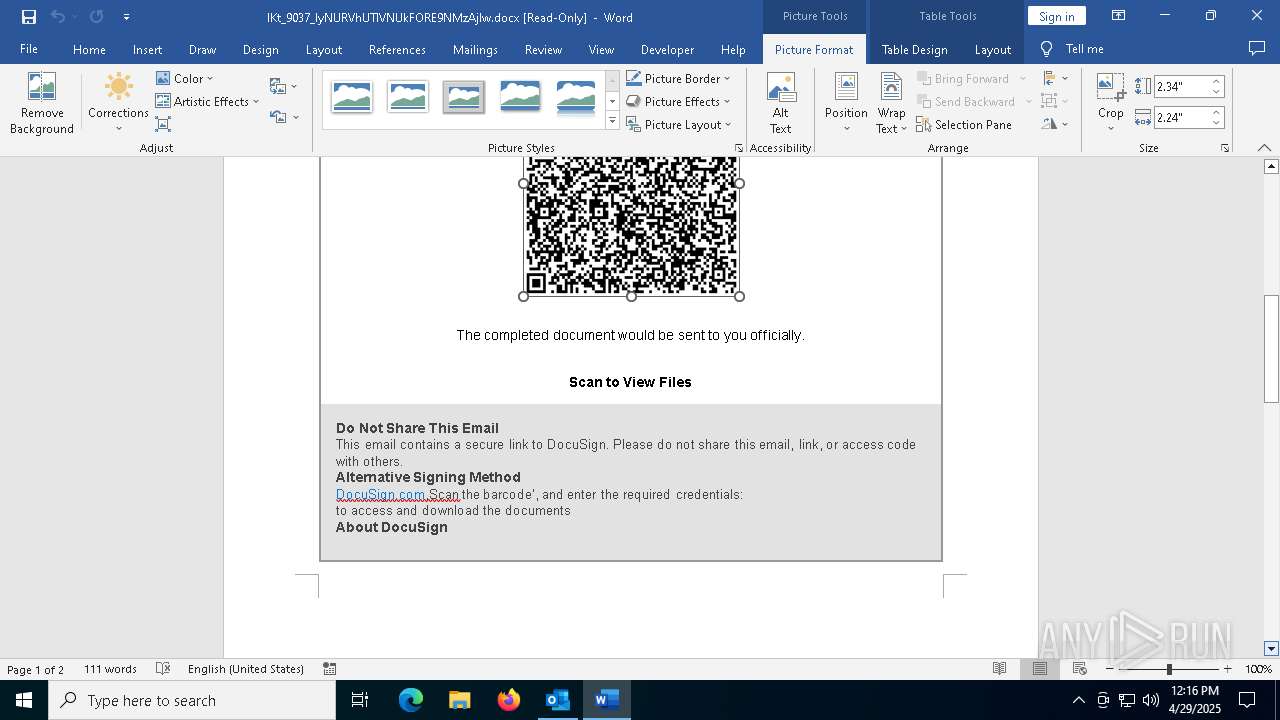Open Microsoft Edge from the taskbar
This screenshot has width=1280, height=720.
411,700
